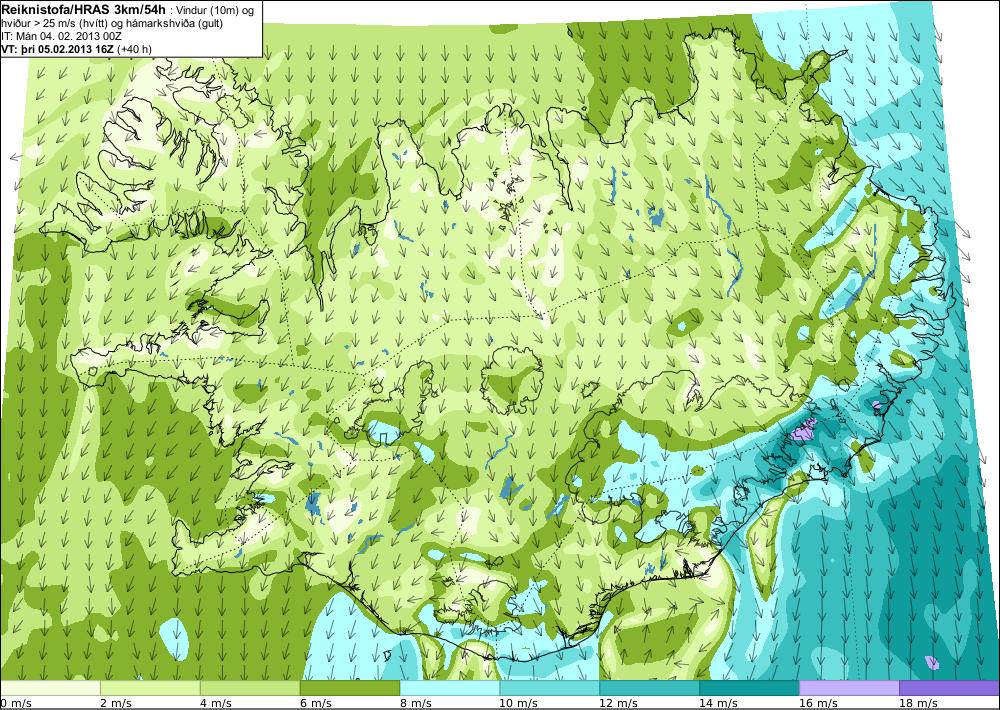Screen dimensions: 1000x710
Task: Click the '14 m/s' legend label
Action: (719, 703)
